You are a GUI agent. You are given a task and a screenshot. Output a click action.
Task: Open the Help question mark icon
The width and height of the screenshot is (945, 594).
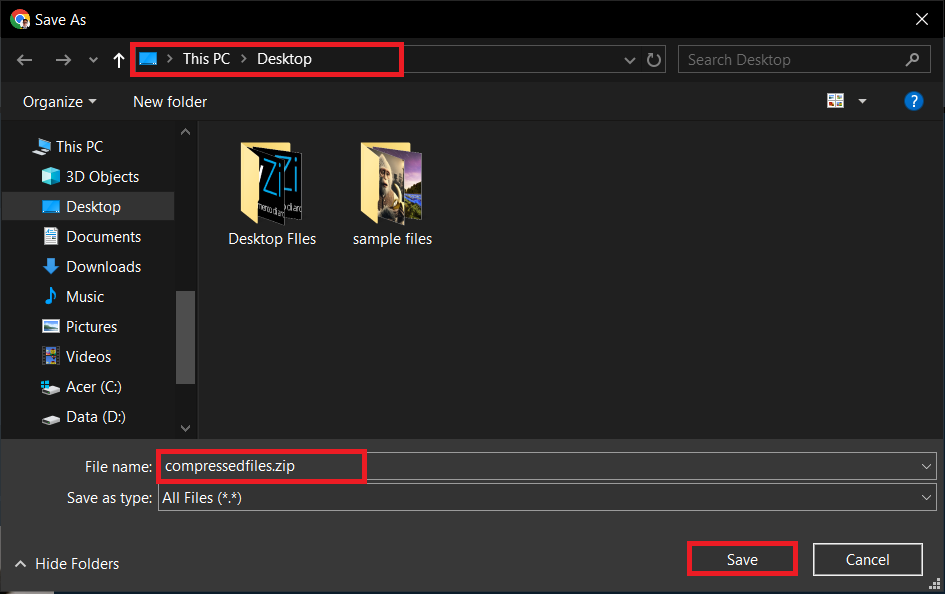tap(914, 100)
